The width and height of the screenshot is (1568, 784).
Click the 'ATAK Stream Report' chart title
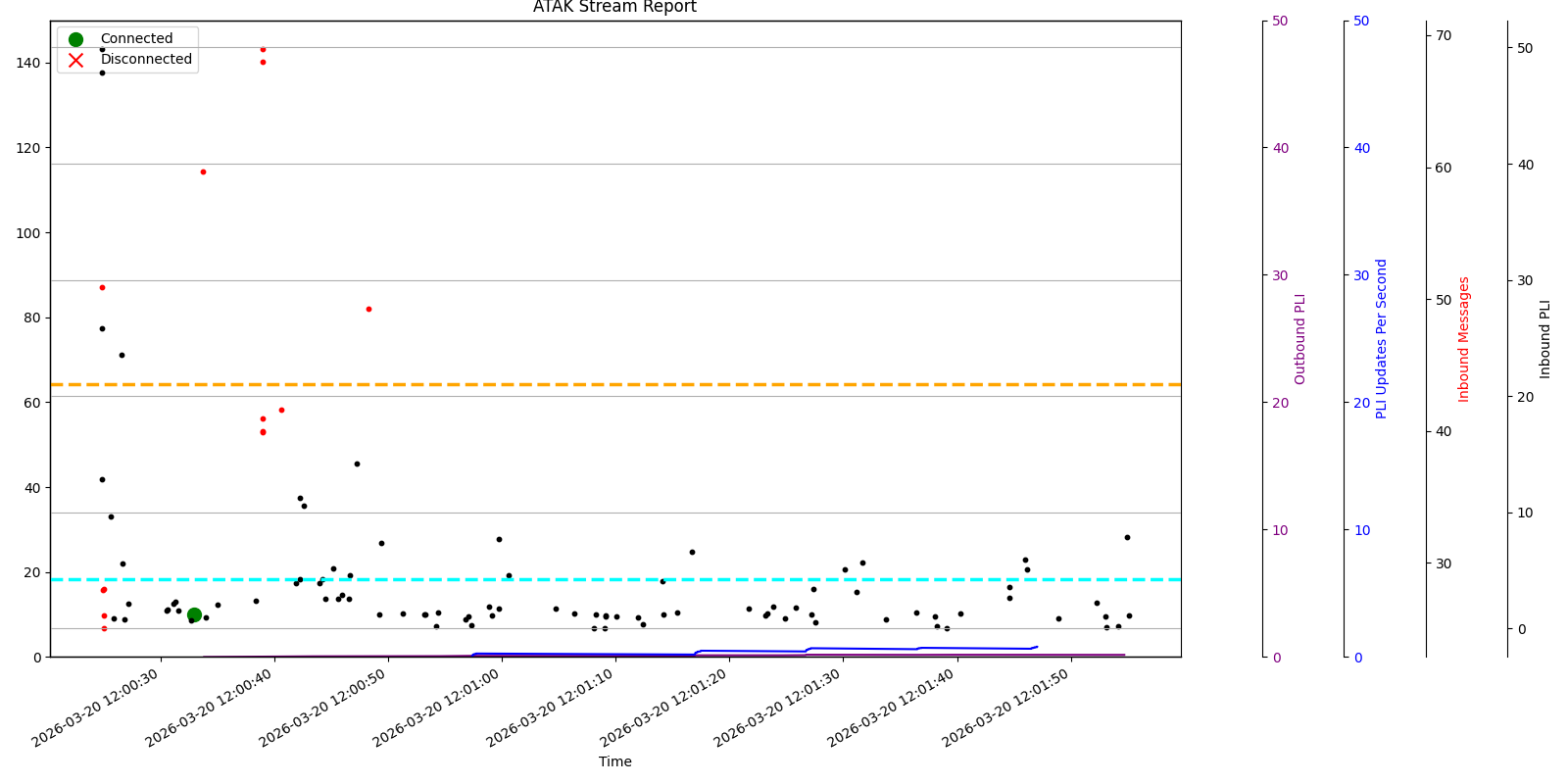coord(614,8)
